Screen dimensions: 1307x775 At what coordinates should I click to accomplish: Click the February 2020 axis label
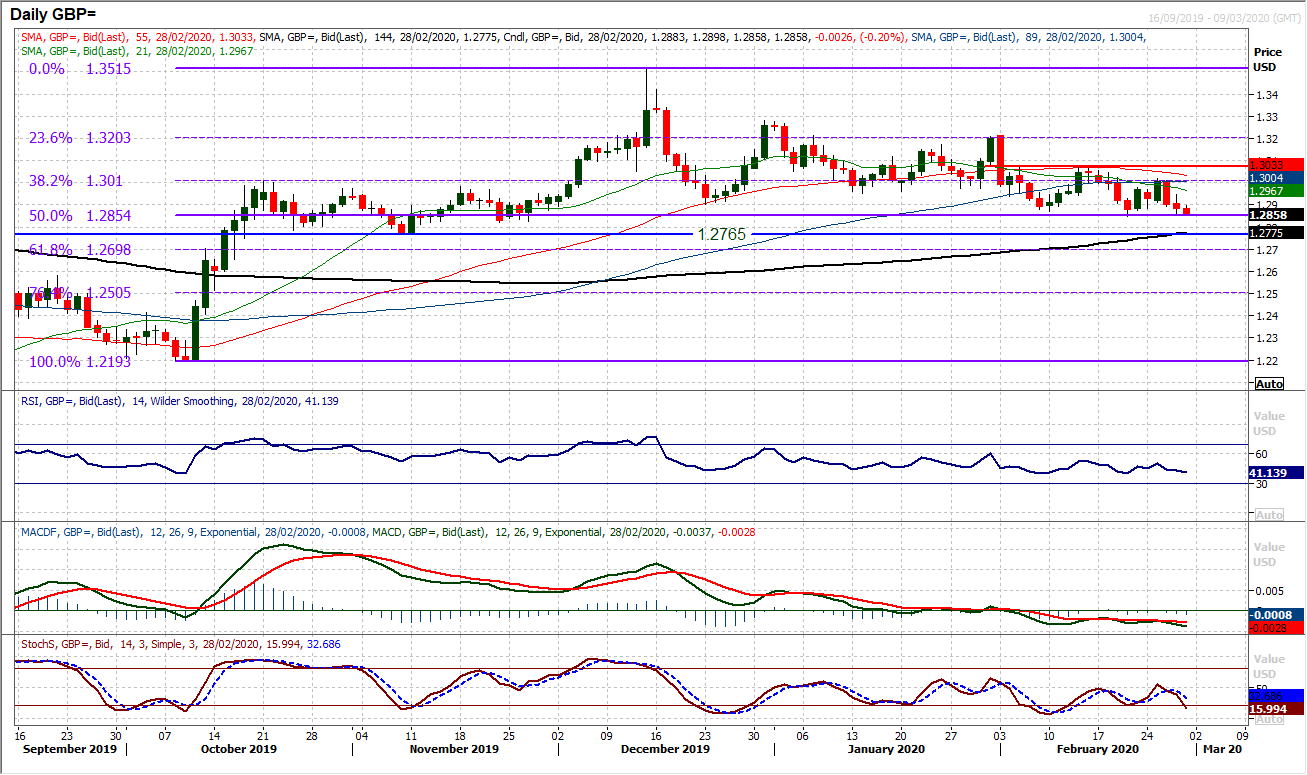click(x=1096, y=748)
